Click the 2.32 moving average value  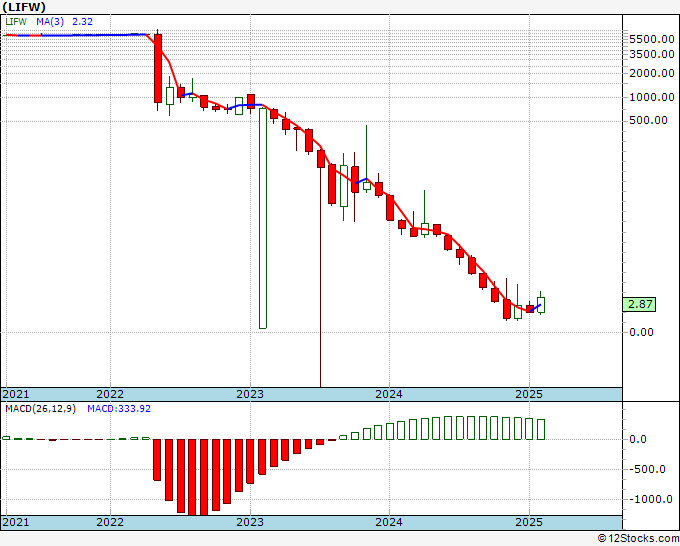(x=82, y=22)
